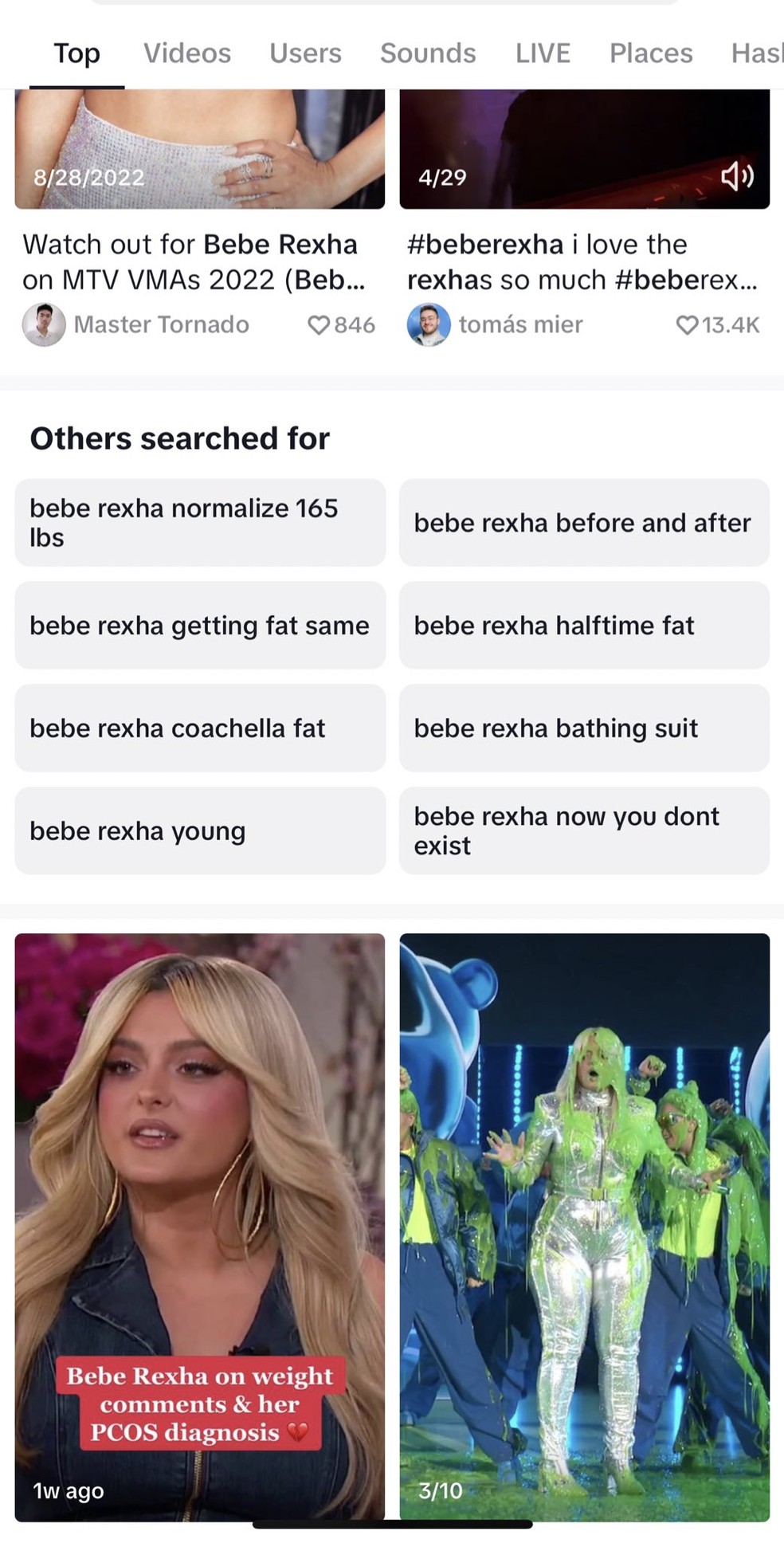This screenshot has width=784, height=1543.
Task: Mute the video via the speaker icon
Action: tap(739, 178)
